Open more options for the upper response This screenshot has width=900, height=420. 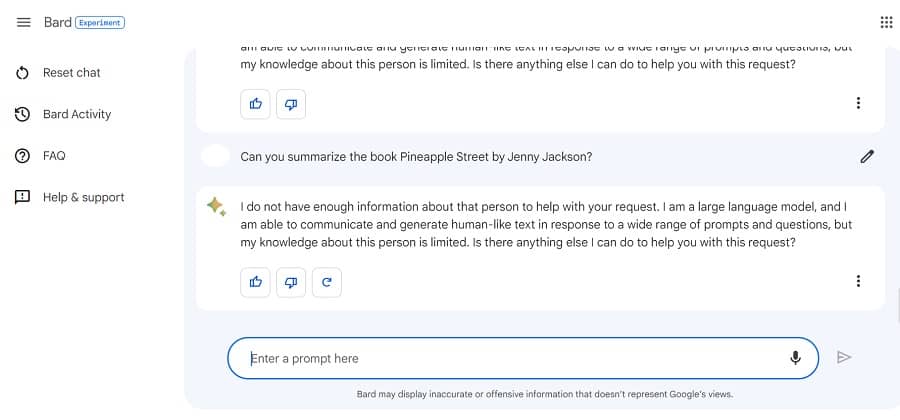point(858,103)
